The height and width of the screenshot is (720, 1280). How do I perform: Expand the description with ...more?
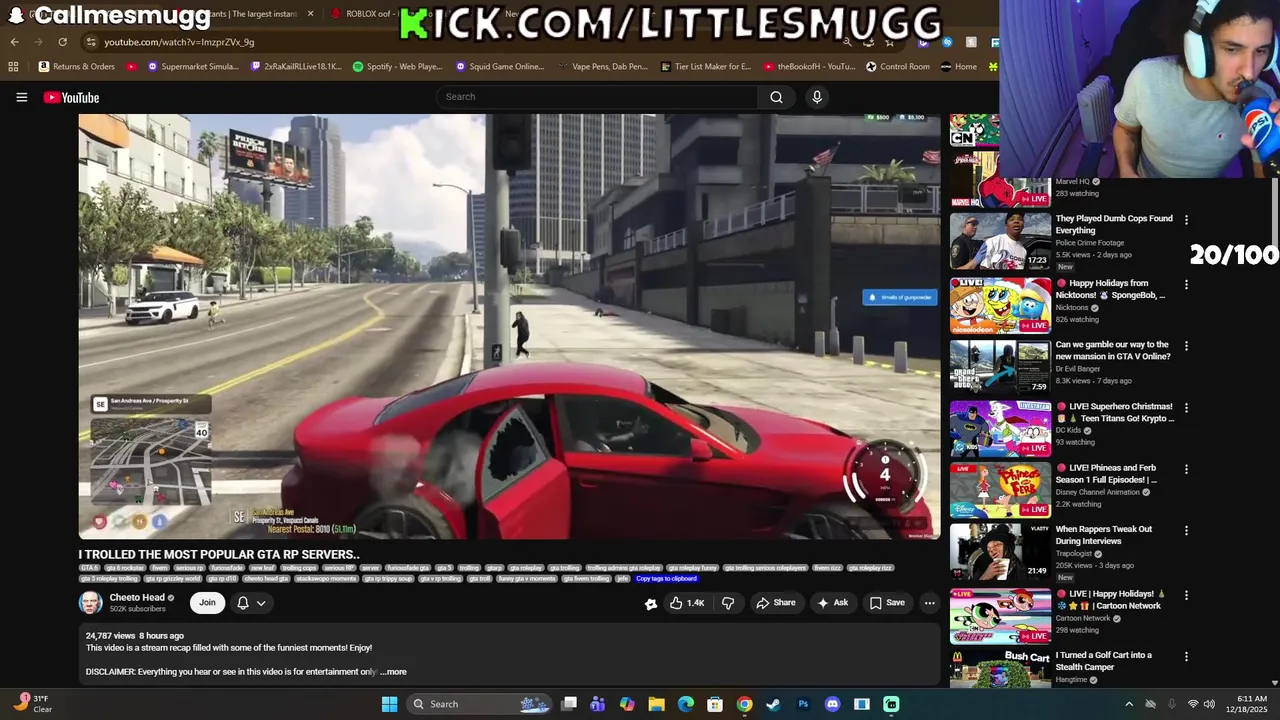coord(394,672)
